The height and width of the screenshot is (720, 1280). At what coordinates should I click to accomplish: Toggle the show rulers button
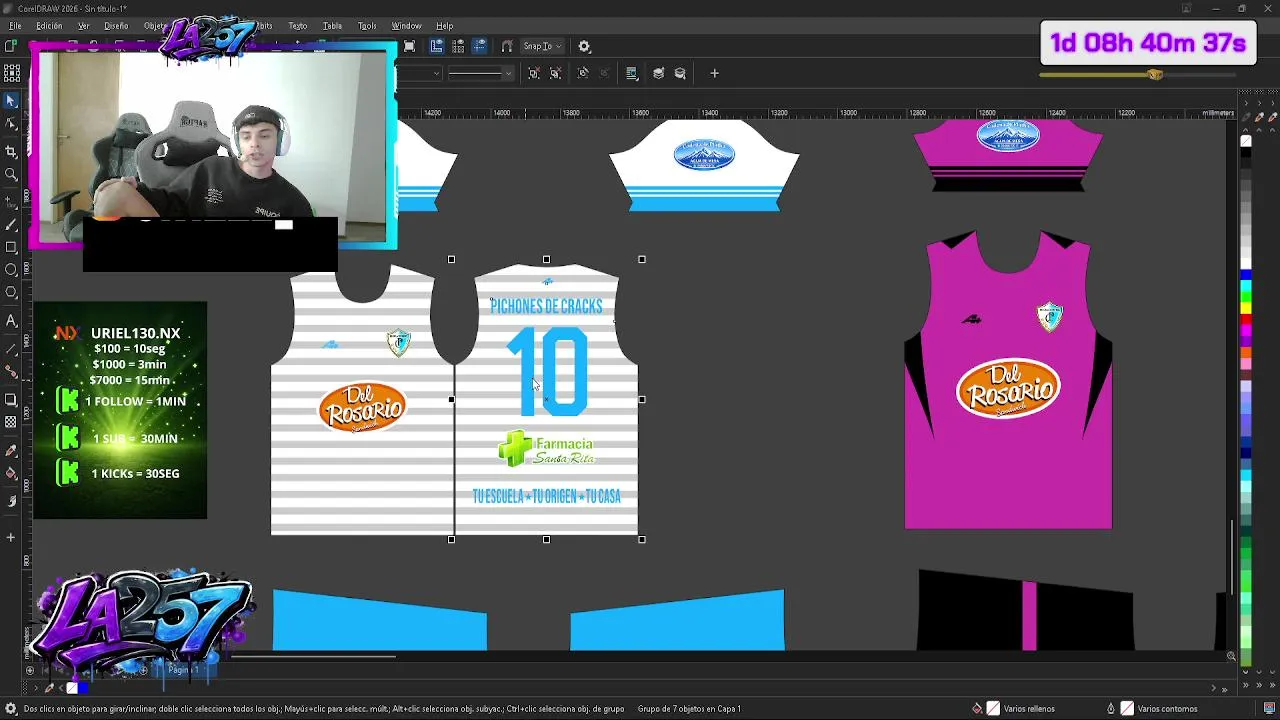click(x=437, y=46)
